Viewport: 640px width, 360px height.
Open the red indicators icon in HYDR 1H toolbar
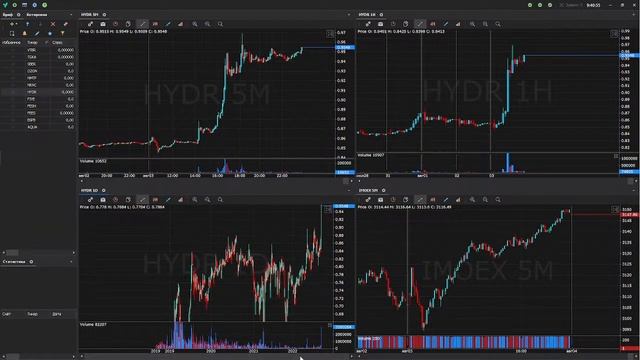tap(433, 24)
